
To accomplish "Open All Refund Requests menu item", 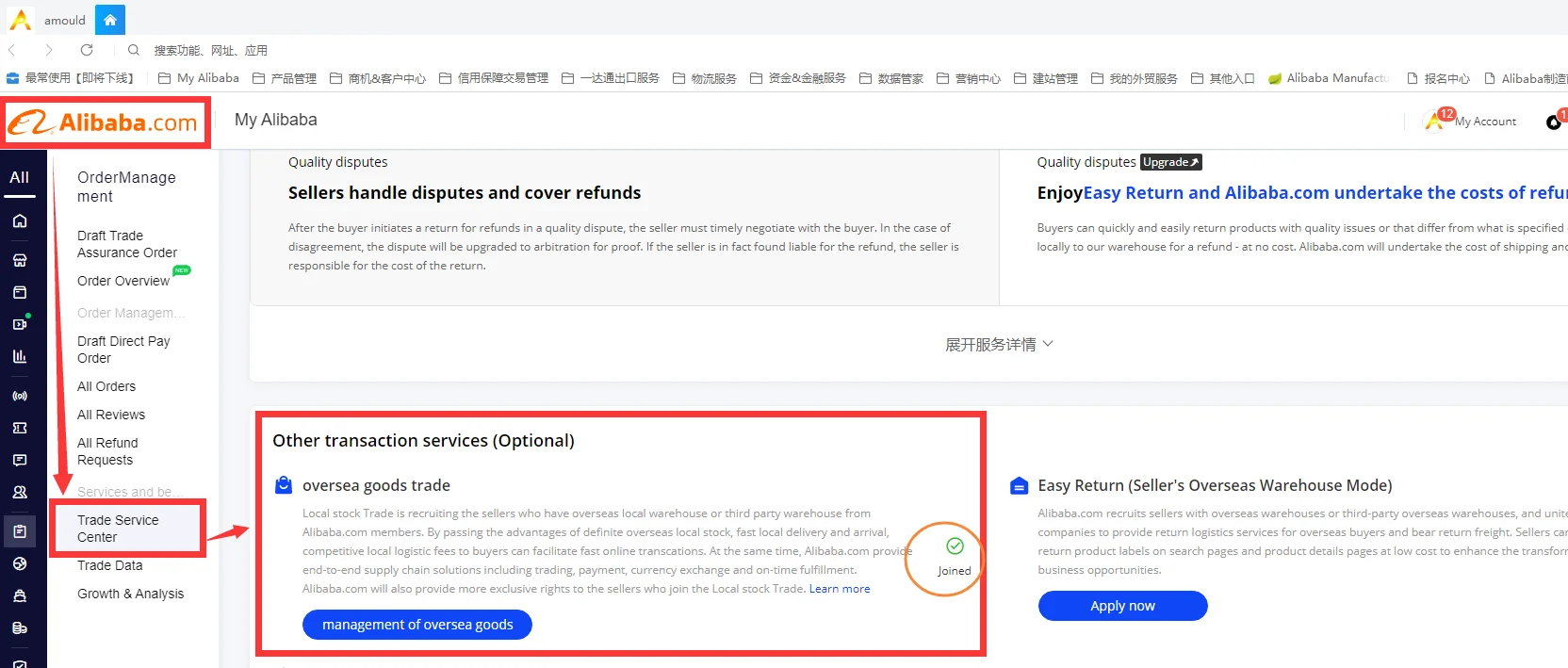I will click(107, 451).
